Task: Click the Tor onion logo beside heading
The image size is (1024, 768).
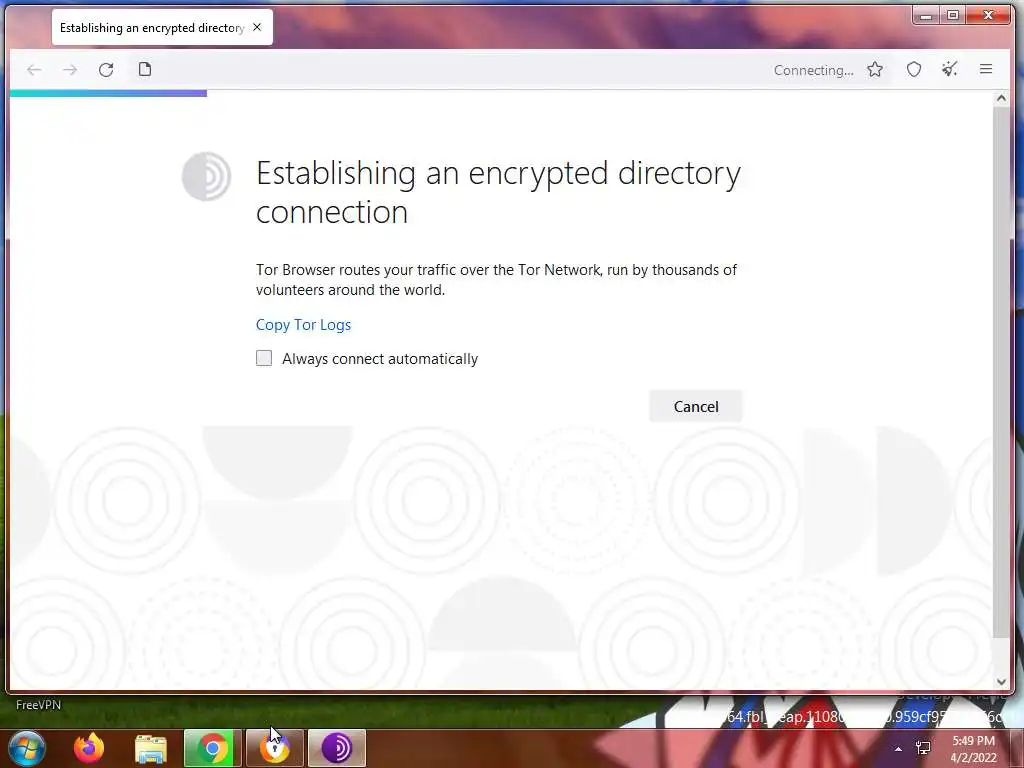Action: (206, 176)
